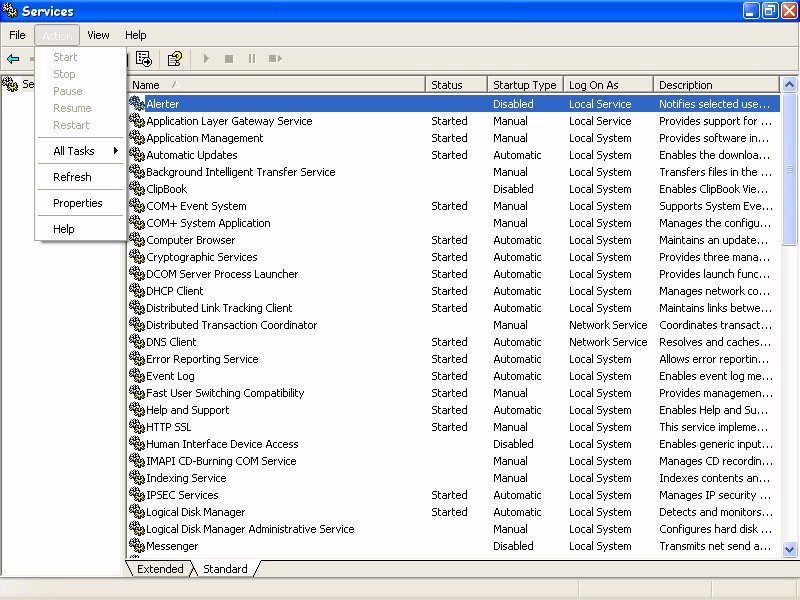The image size is (800, 600).
Task: Choose Help in the Action dropdown
Action: (81, 229)
